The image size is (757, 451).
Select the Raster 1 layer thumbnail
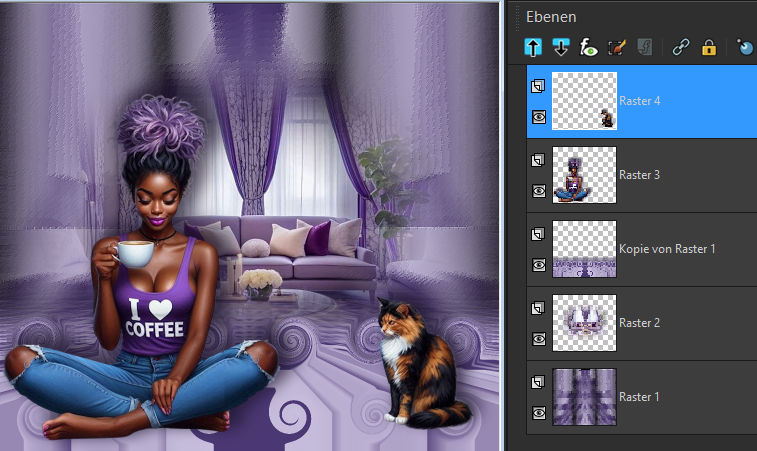584,397
